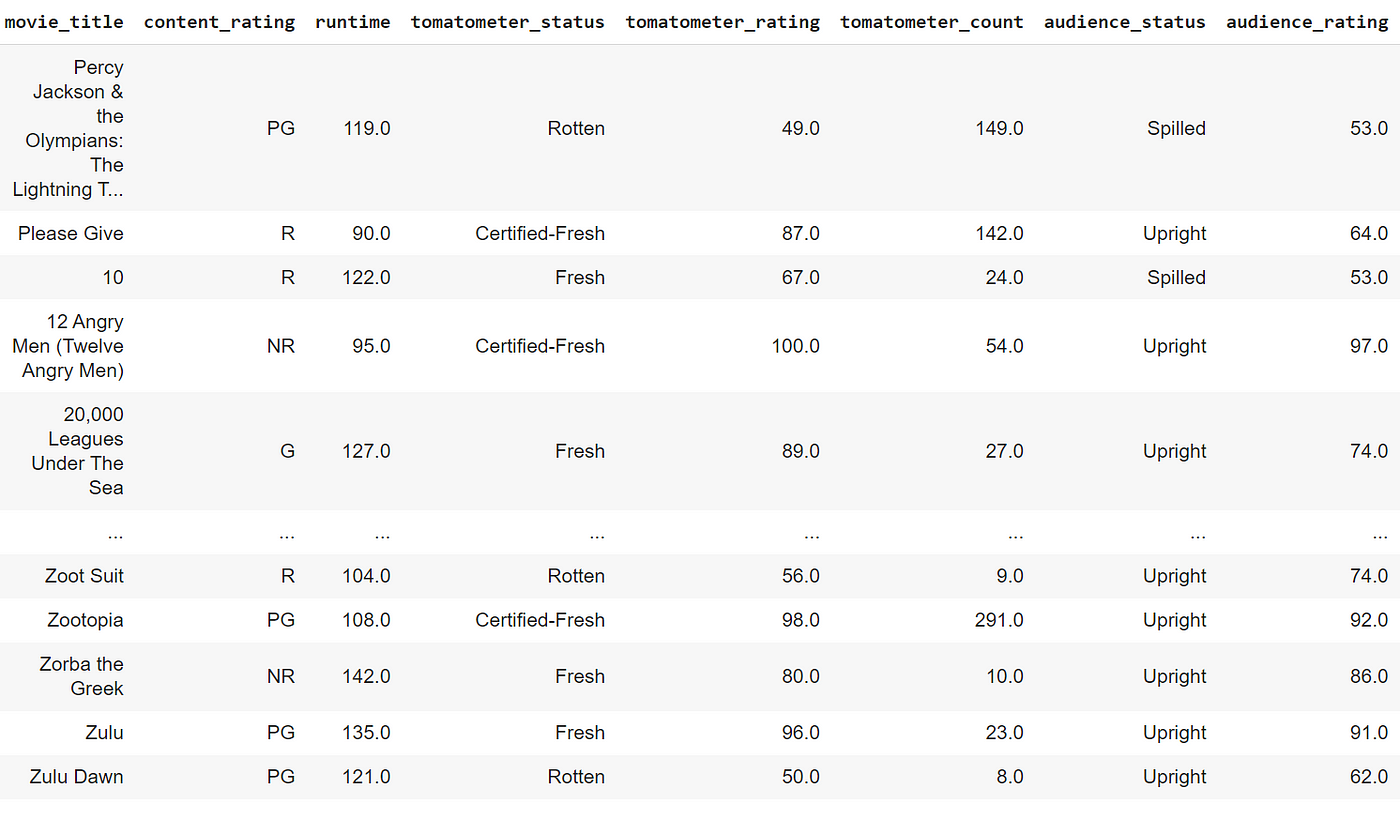
Task: Click tomatometer count 149.0
Action: (999, 128)
